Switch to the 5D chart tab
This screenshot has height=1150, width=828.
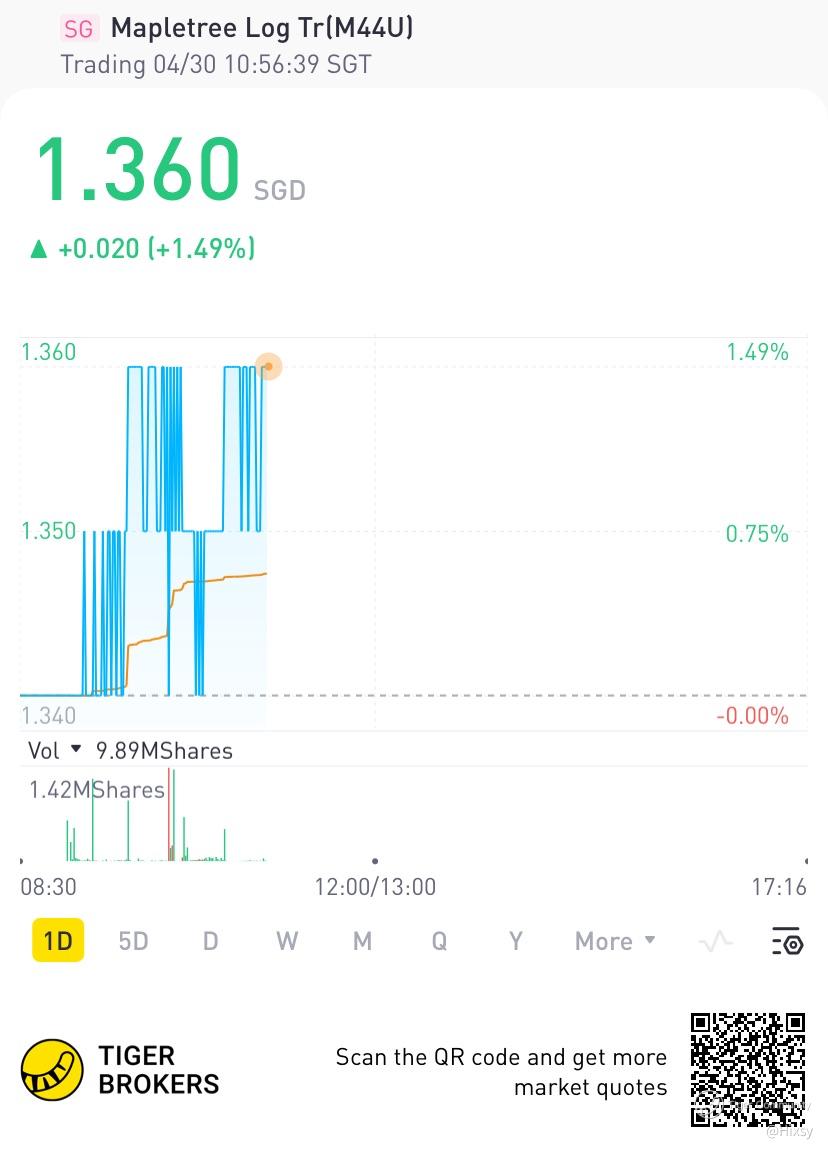pyautogui.click(x=133, y=941)
